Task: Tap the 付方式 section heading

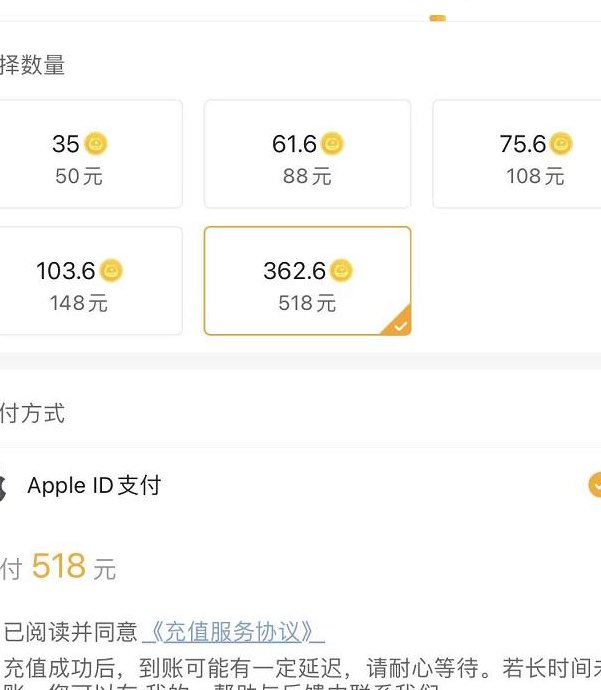Action: tap(32, 413)
